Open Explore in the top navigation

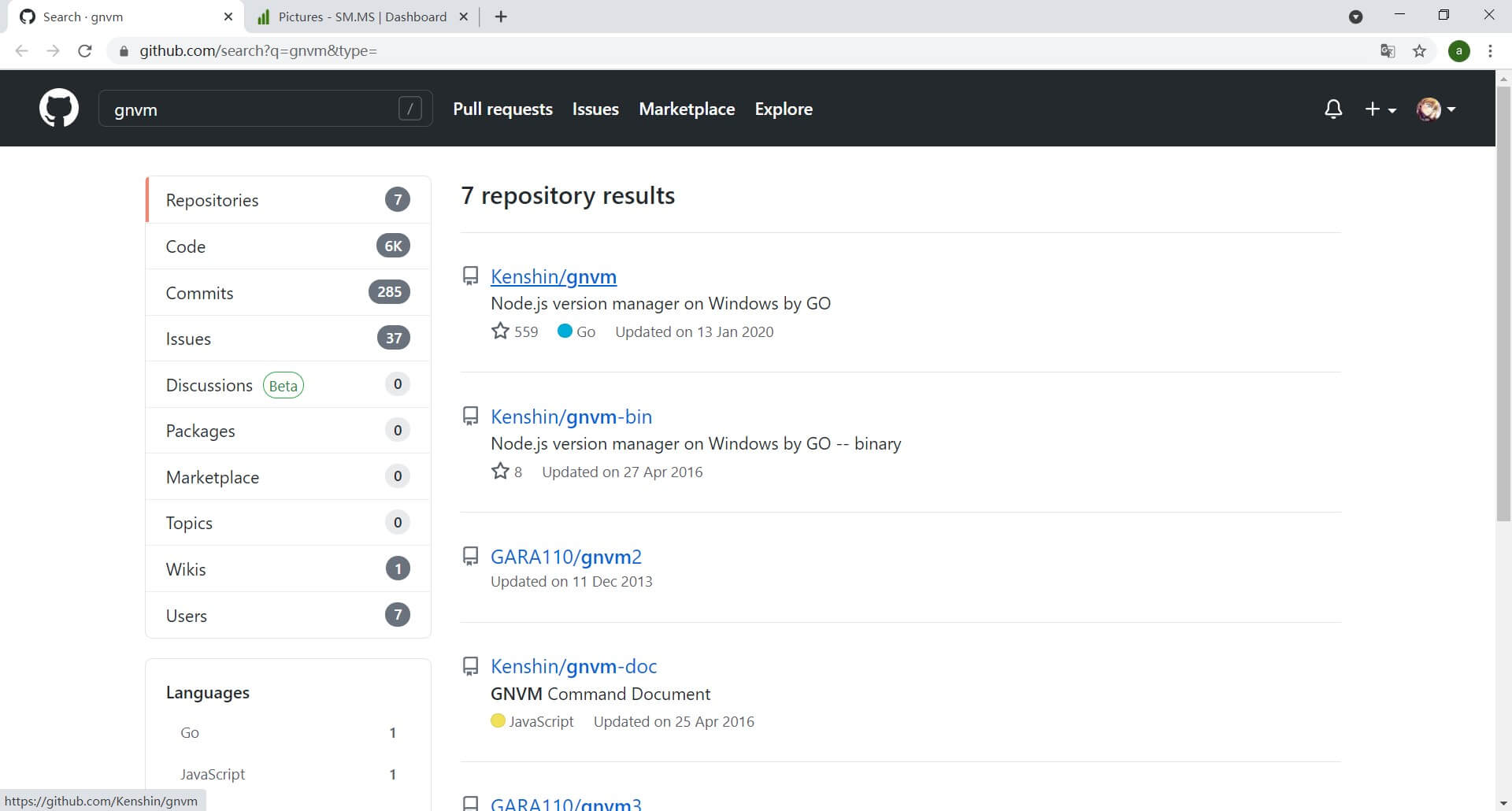[x=784, y=109]
